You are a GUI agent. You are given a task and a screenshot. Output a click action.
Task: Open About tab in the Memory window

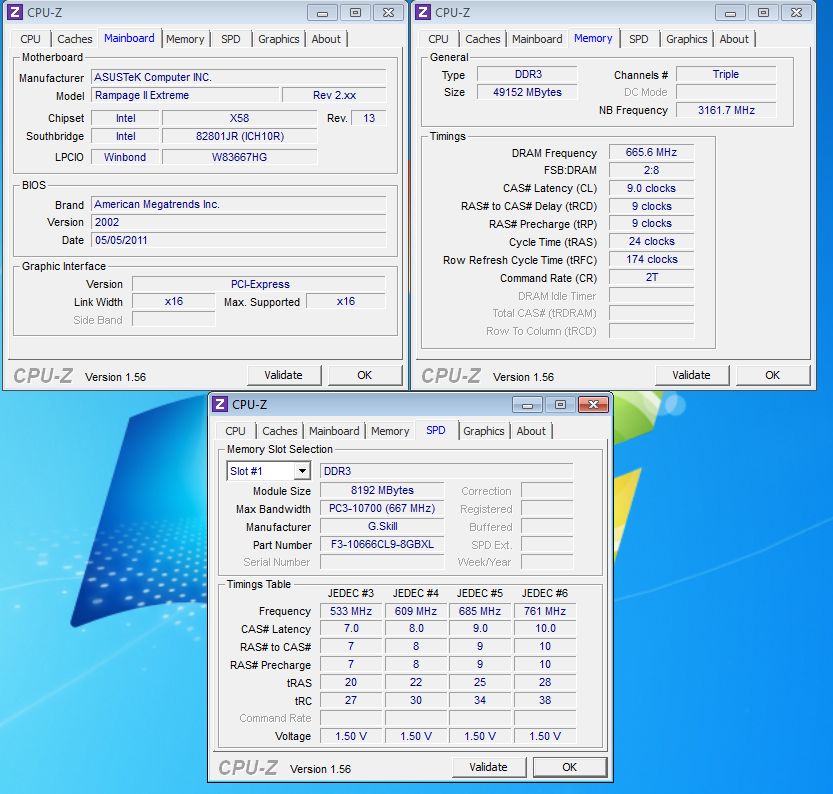pos(734,39)
